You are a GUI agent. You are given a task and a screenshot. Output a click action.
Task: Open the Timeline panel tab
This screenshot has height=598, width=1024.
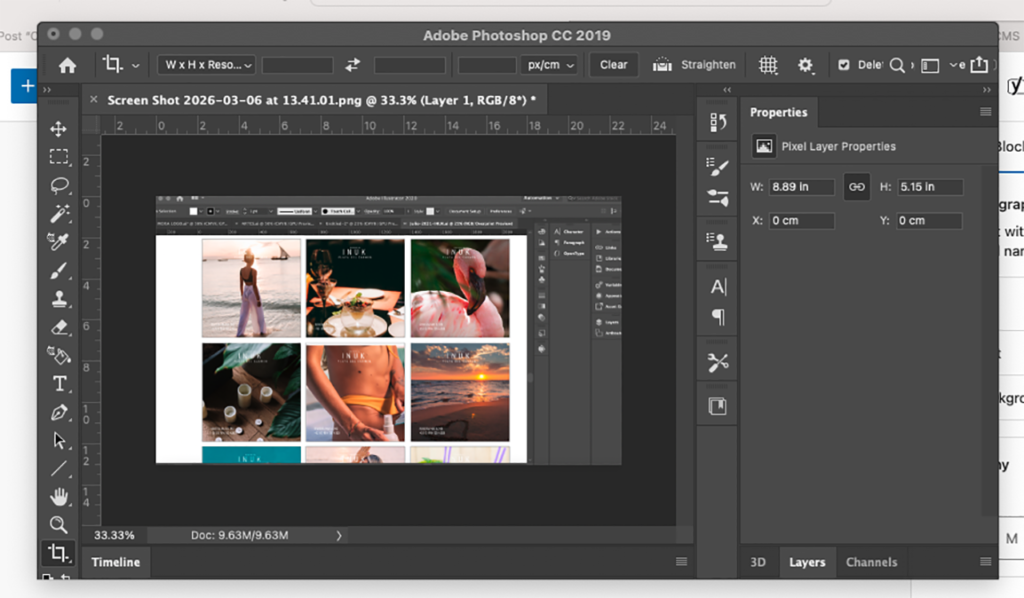click(114, 562)
